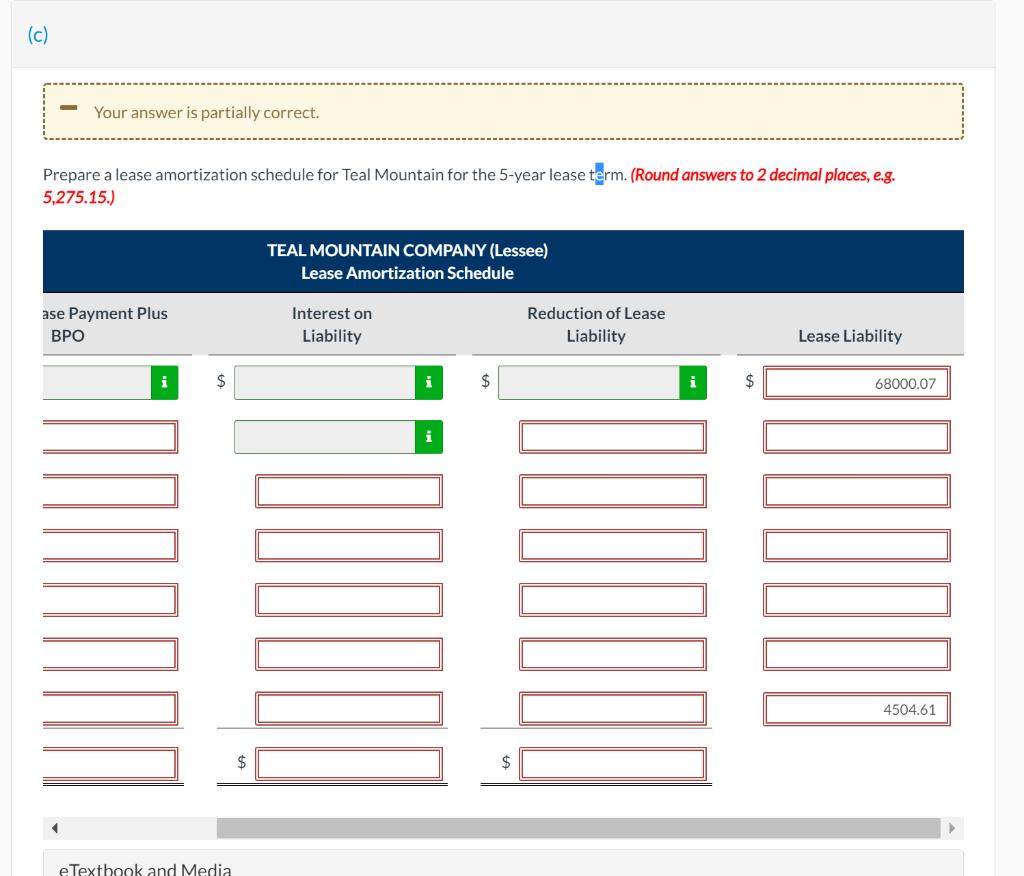This screenshot has height=876, width=1024.
Task: Click 'Reduction of Lease Liability' column header
Action: 596,325
